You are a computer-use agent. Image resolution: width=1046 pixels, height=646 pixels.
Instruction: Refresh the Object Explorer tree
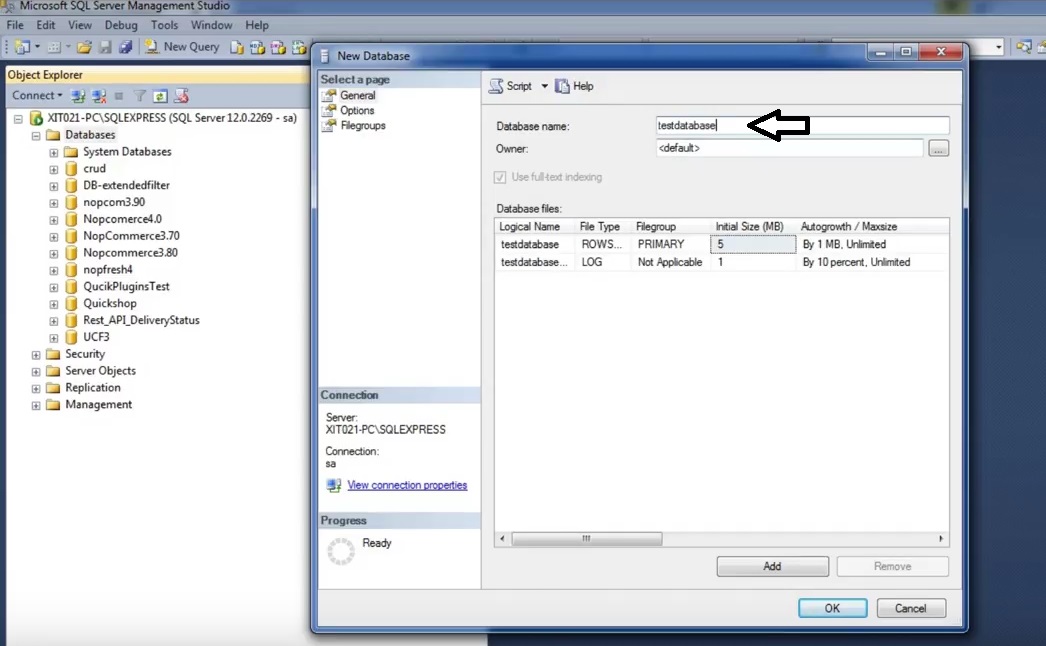tap(160, 96)
